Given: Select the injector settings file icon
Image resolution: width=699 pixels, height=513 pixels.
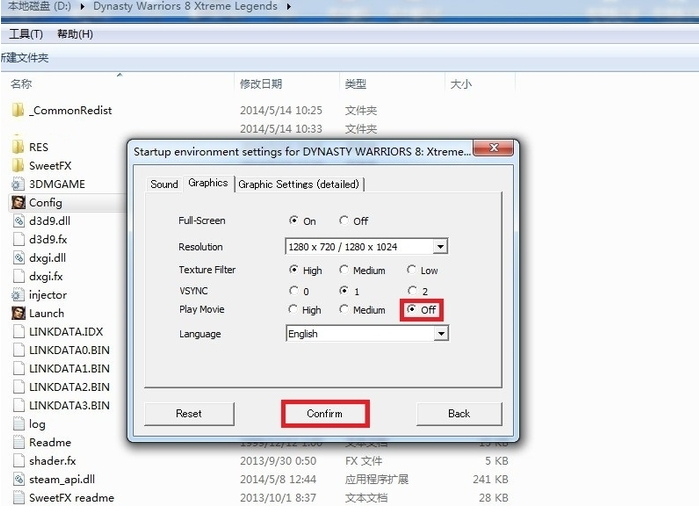Looking at the screenshot, I should tap(18, 295).
